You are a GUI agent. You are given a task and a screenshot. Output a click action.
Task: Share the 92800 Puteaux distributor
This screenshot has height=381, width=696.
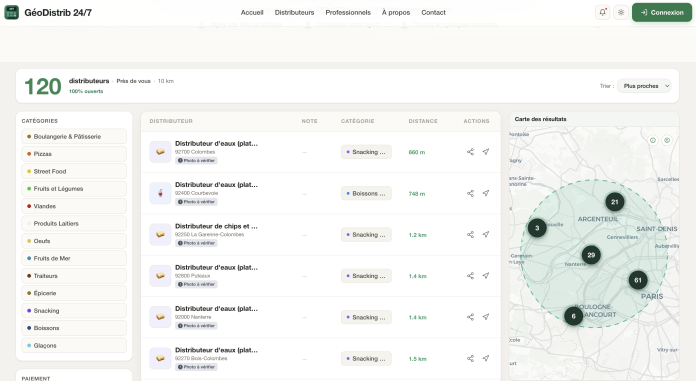(471, 276)
